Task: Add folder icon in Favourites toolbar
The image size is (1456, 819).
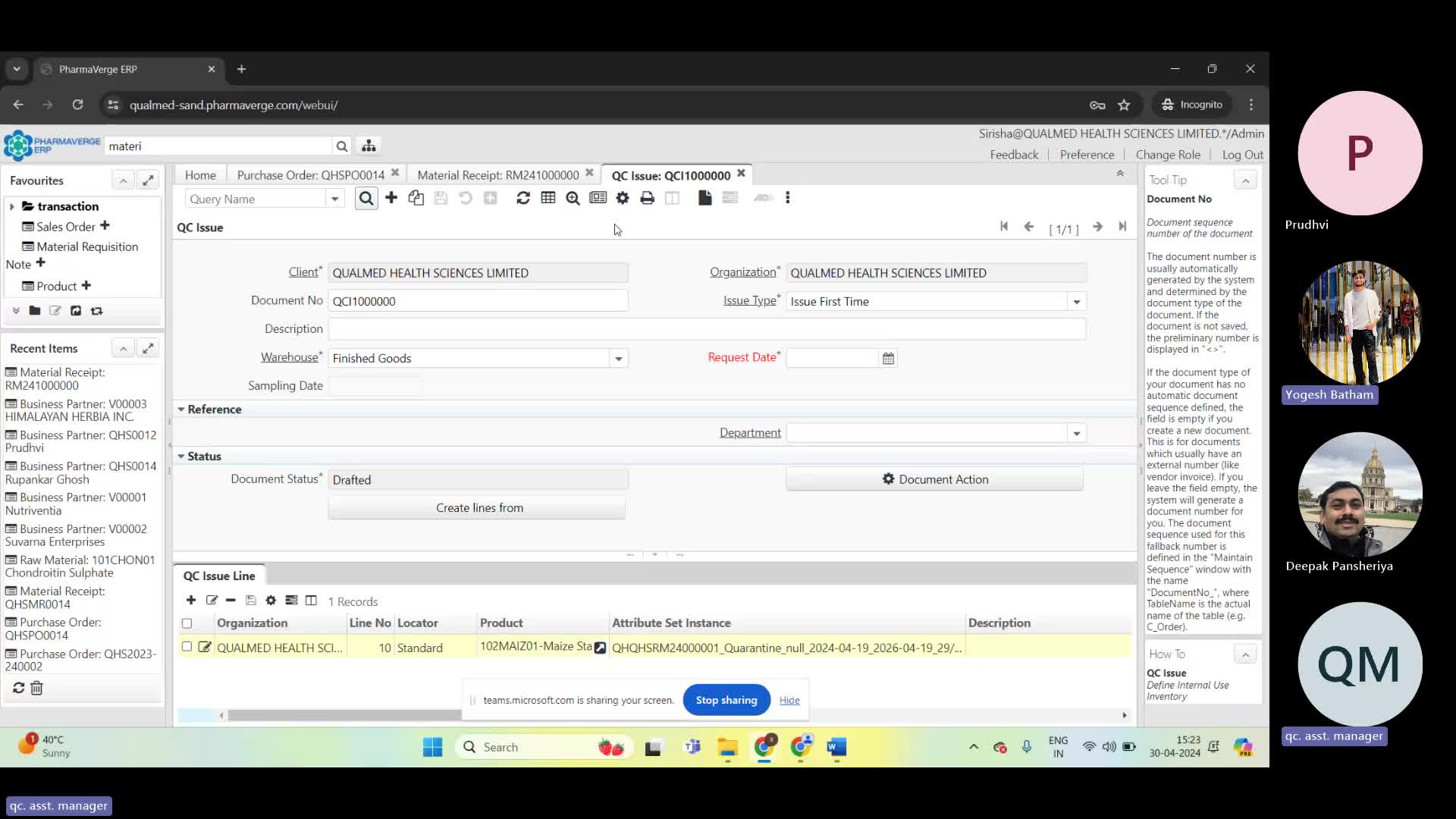Action: coord(35,311)
